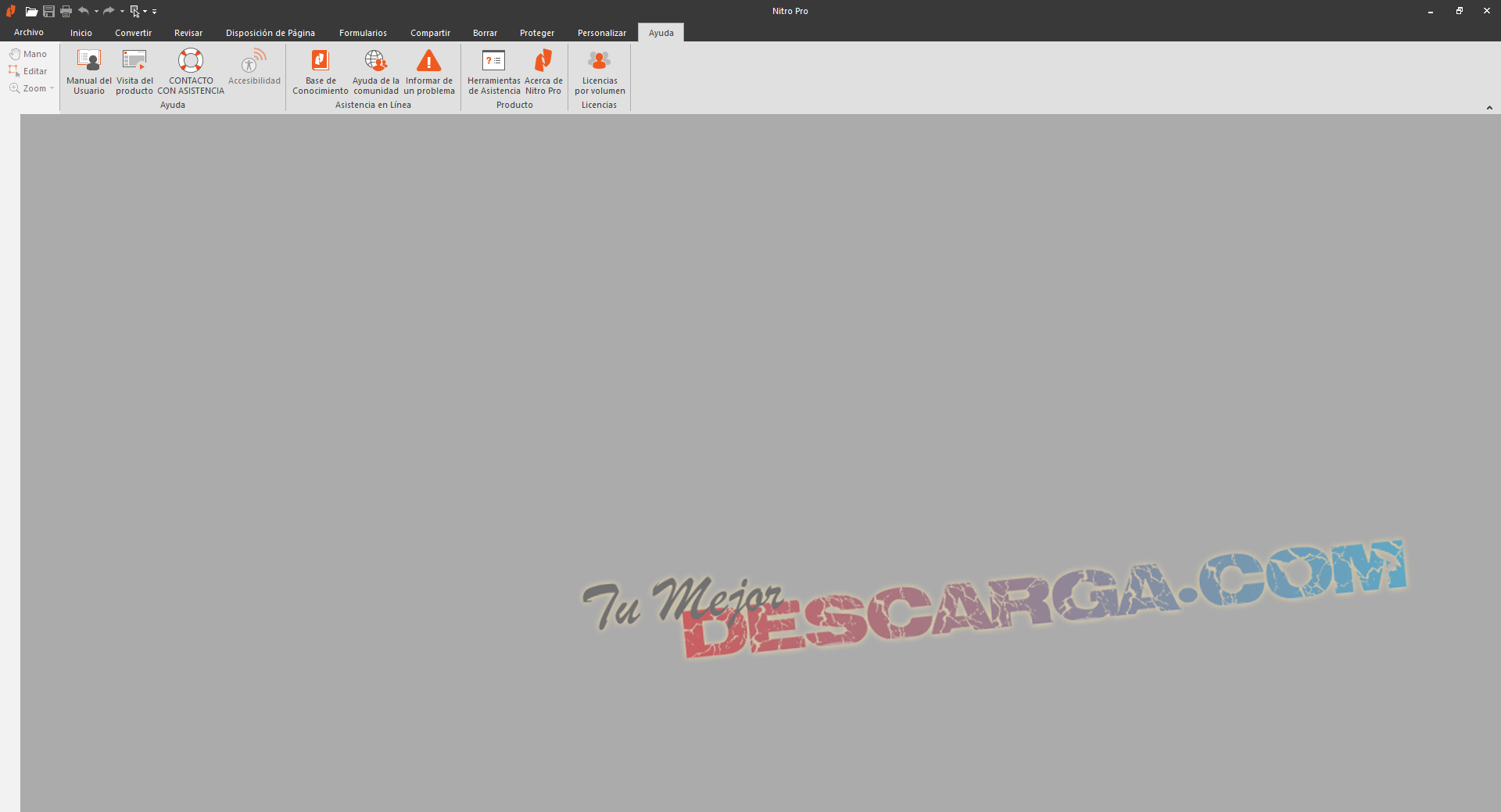Screen dimensions: 1501x812
Task: Open the undo history dropdown arrow
Action: [96, 11]
